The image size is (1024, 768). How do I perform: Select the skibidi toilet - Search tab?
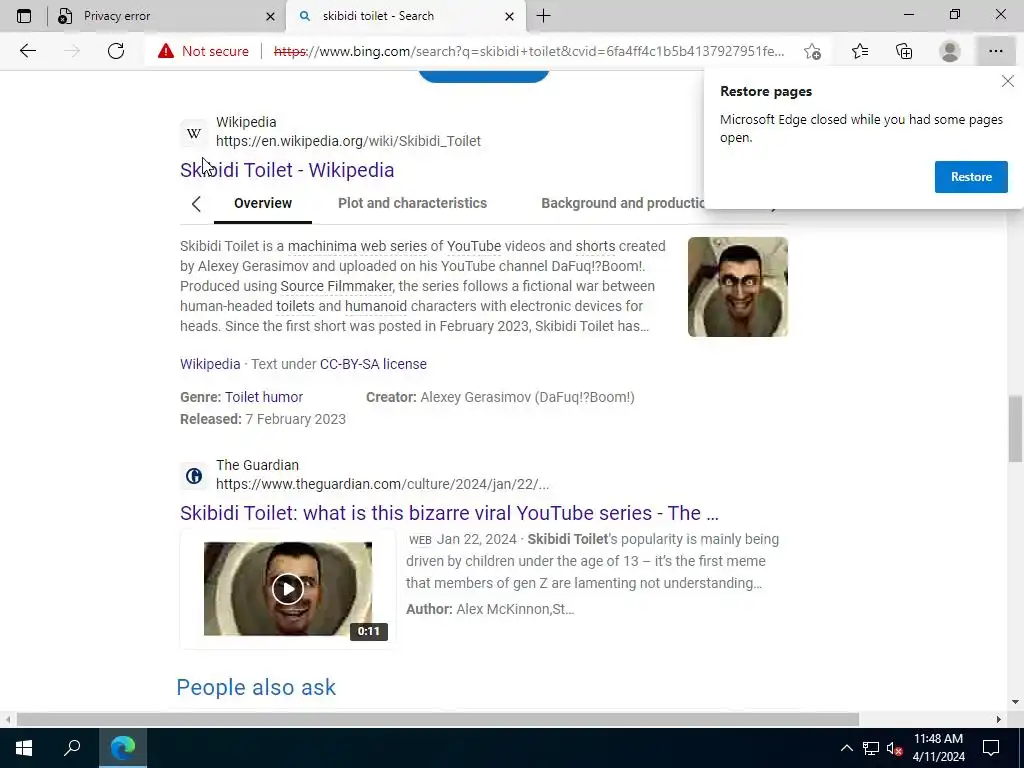[405, 16]
